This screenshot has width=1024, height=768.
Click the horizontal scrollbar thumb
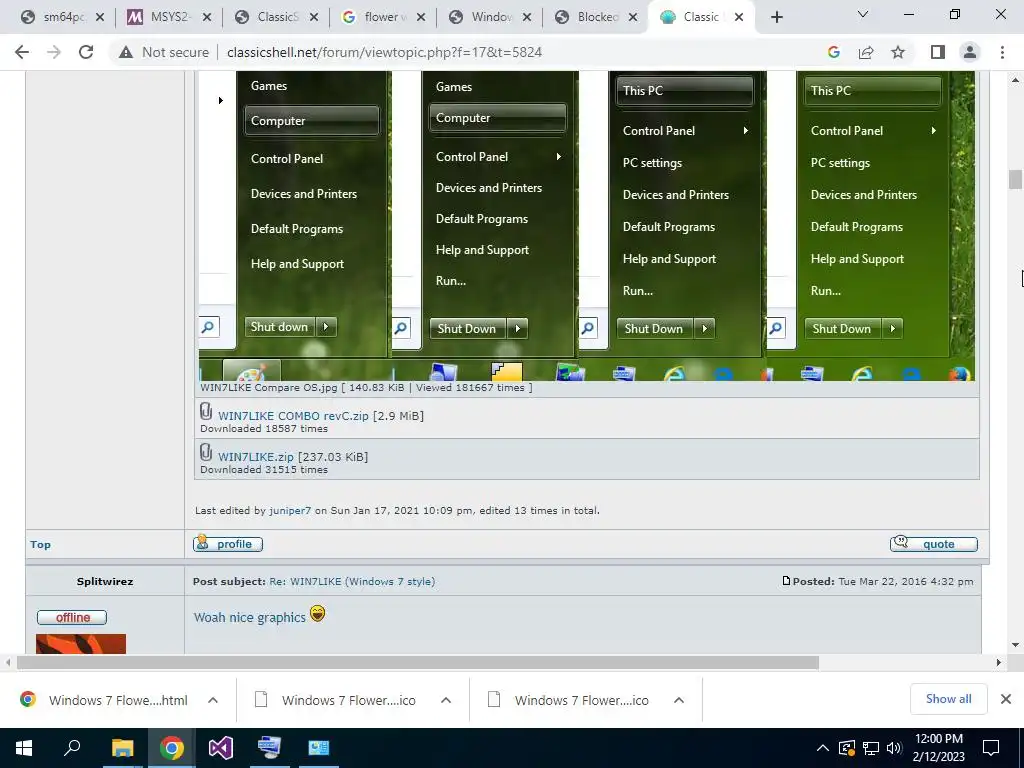(418, 663)
